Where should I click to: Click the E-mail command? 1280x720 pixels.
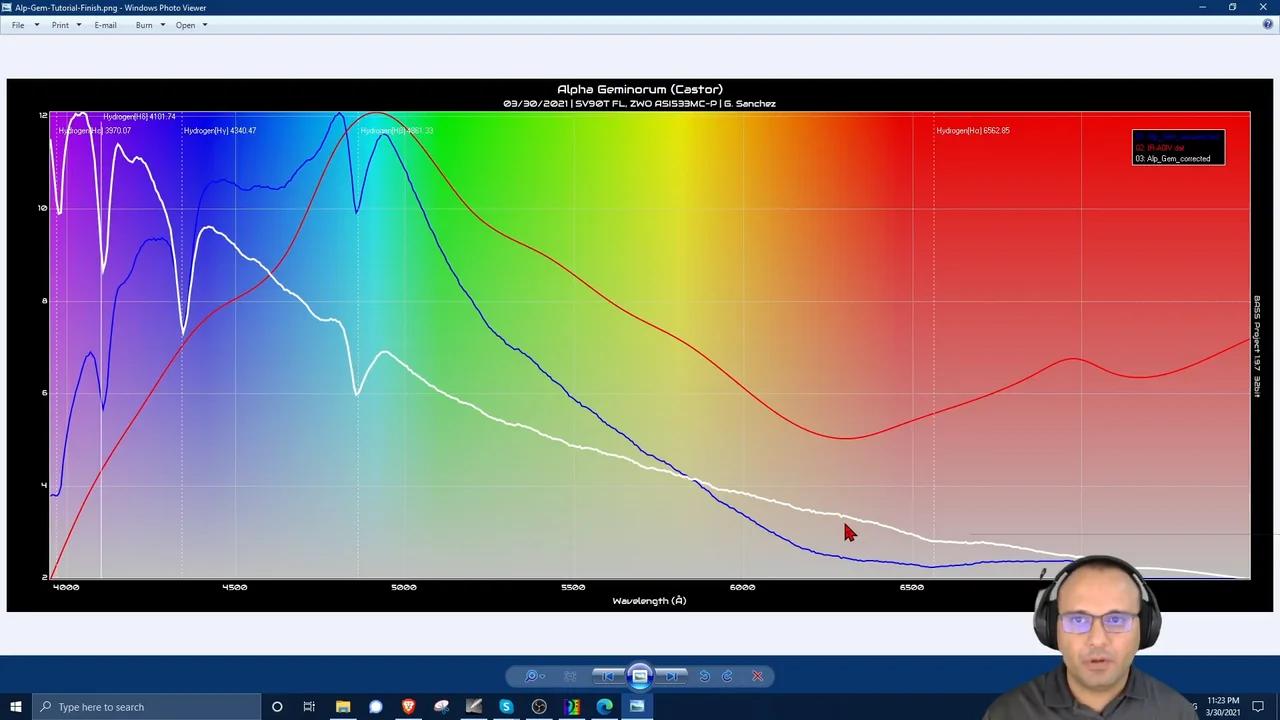(105, 25)
